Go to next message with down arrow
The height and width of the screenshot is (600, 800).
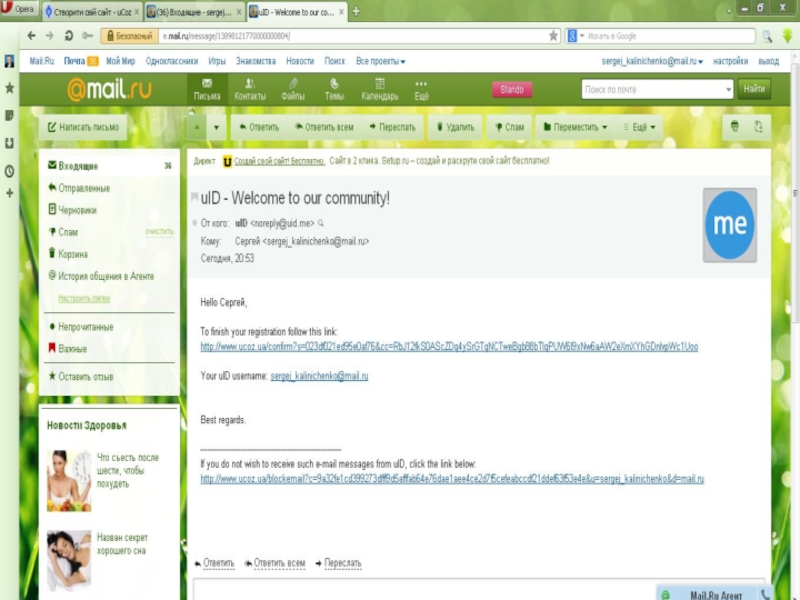[216, 127]
